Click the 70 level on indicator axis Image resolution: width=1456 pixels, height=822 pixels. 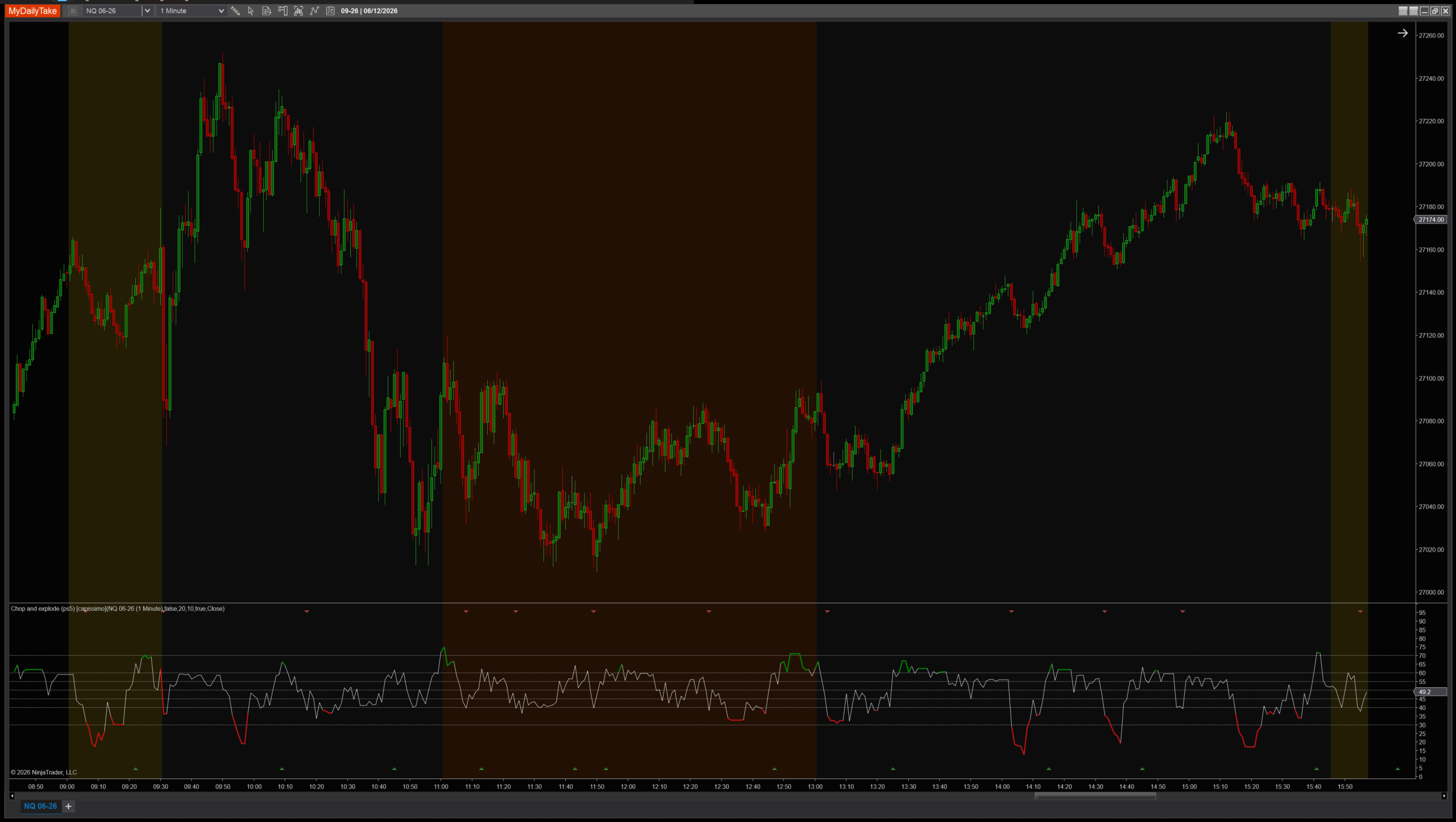pyautogui.click(x=1422, y=656)
